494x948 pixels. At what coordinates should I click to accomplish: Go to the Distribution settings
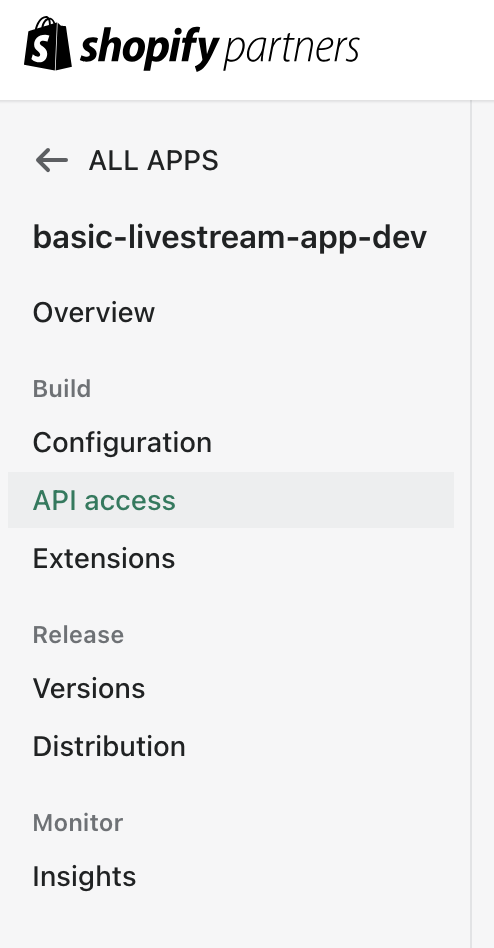109,746
